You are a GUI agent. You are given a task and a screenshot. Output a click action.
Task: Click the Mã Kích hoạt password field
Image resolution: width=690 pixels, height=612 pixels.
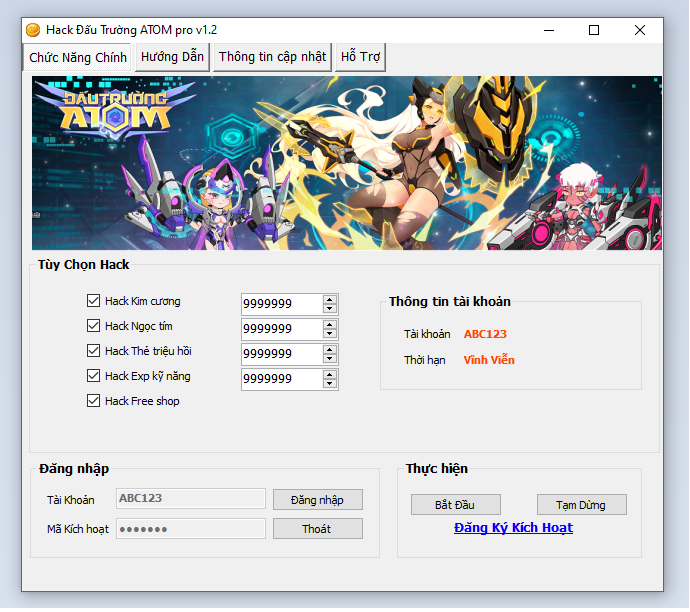coord(191,529)
